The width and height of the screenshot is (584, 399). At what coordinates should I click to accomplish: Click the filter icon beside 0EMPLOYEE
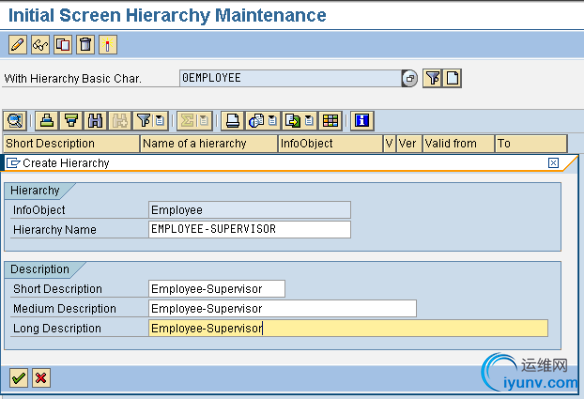[x=432, y=78]
